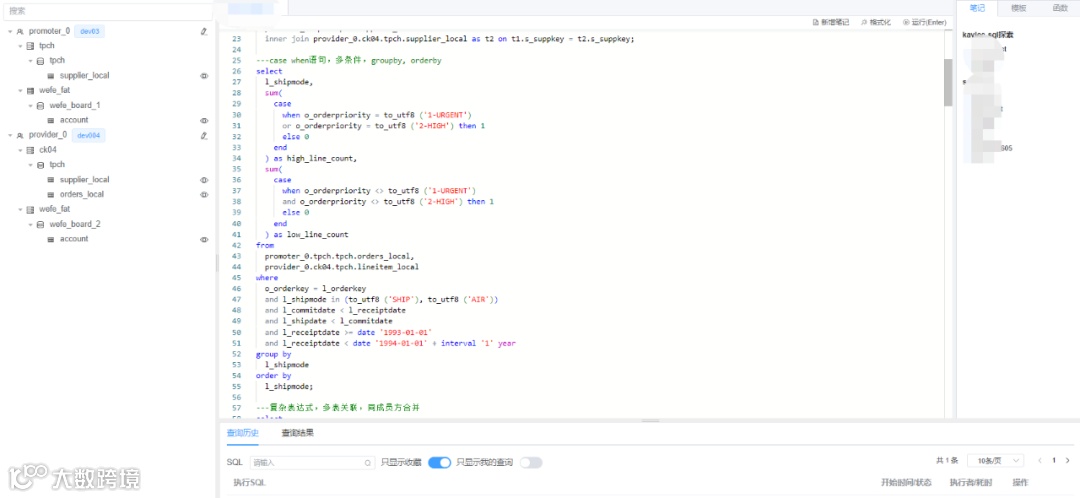Collapse tpch datasource under promoter_0
This screenshot has height=498, width=1080.
[20, 46]
